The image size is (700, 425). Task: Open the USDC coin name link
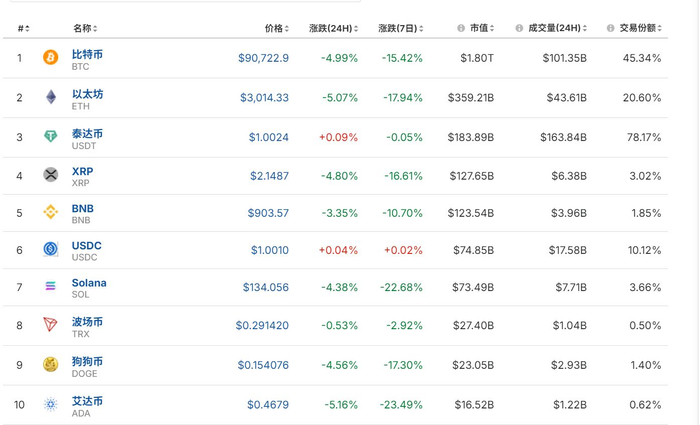pos(87,246)
